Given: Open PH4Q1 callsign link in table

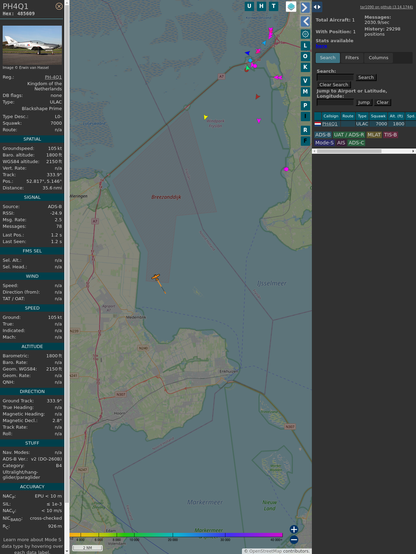Looking at the screenshot, I should pos(330,124).
